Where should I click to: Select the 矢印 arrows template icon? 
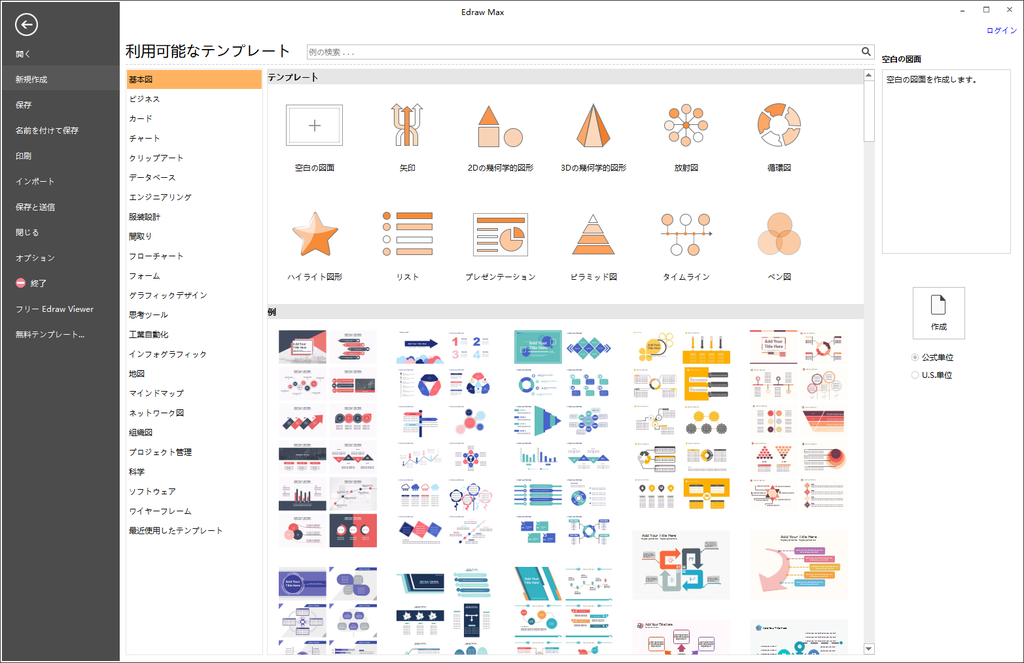(x=407, y=125)
